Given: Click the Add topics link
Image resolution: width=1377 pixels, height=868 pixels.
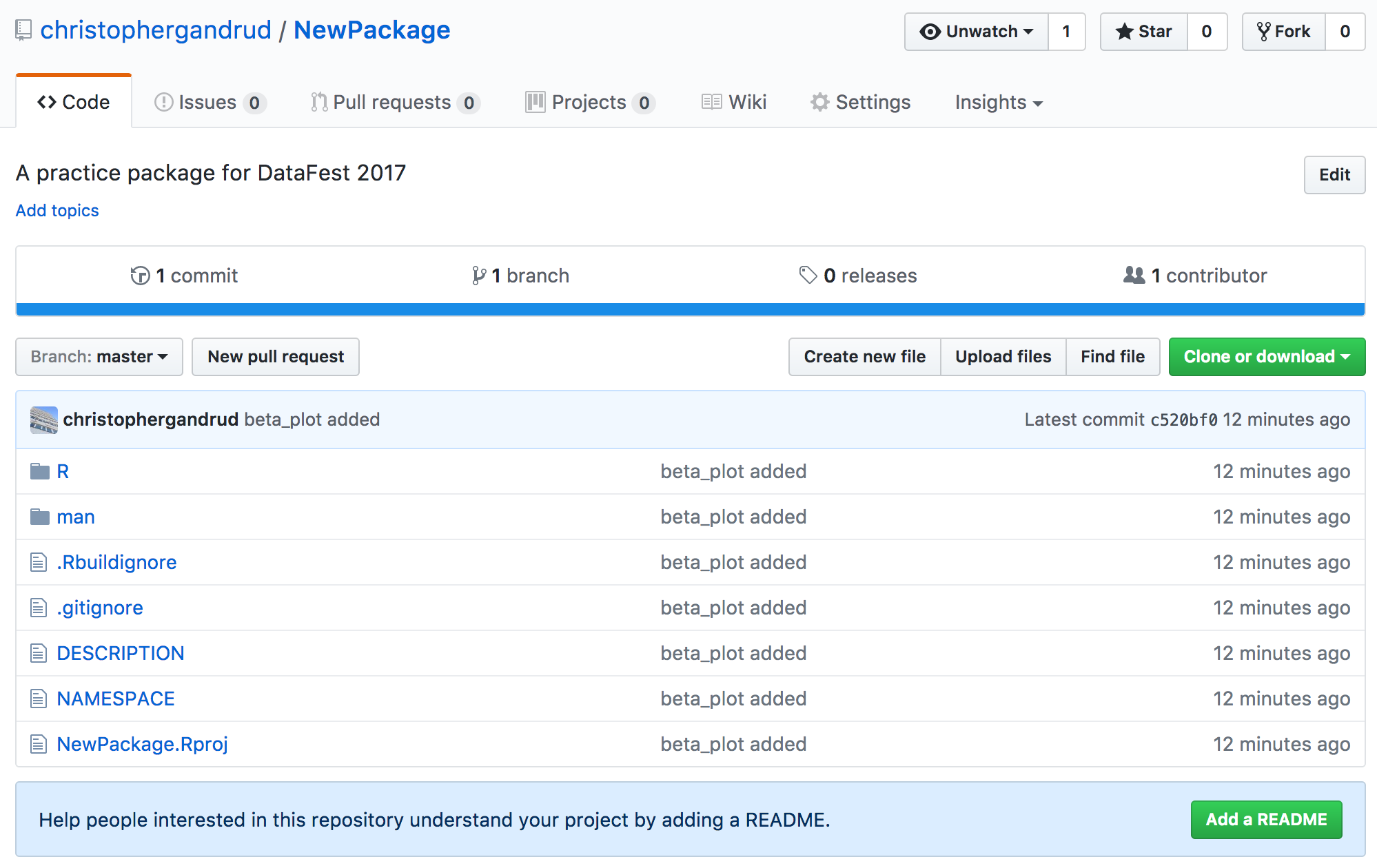Looking at the screenshot, I should (57, 211).
